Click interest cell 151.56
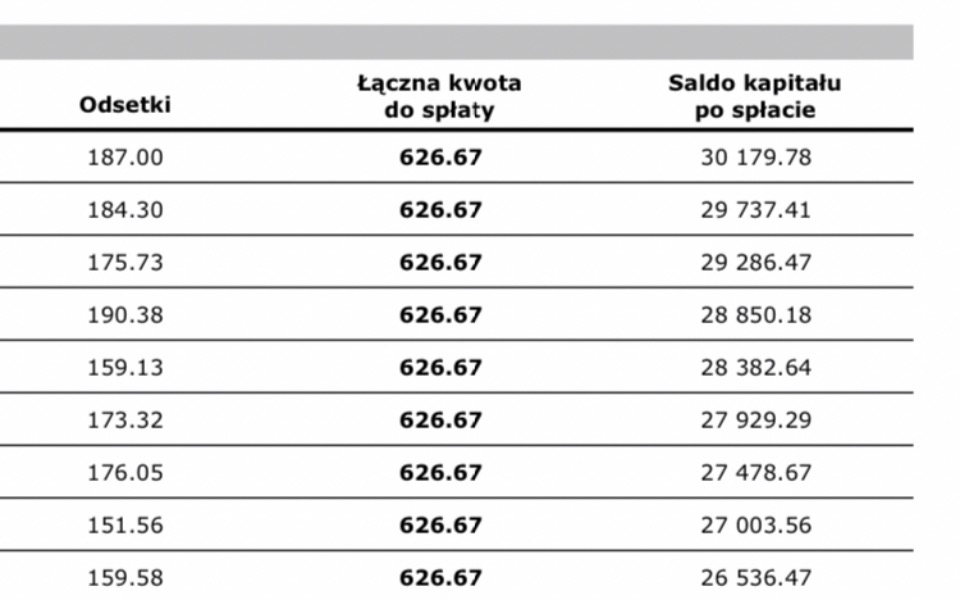Viewport: 960px width, 600px height. (126, 526)
